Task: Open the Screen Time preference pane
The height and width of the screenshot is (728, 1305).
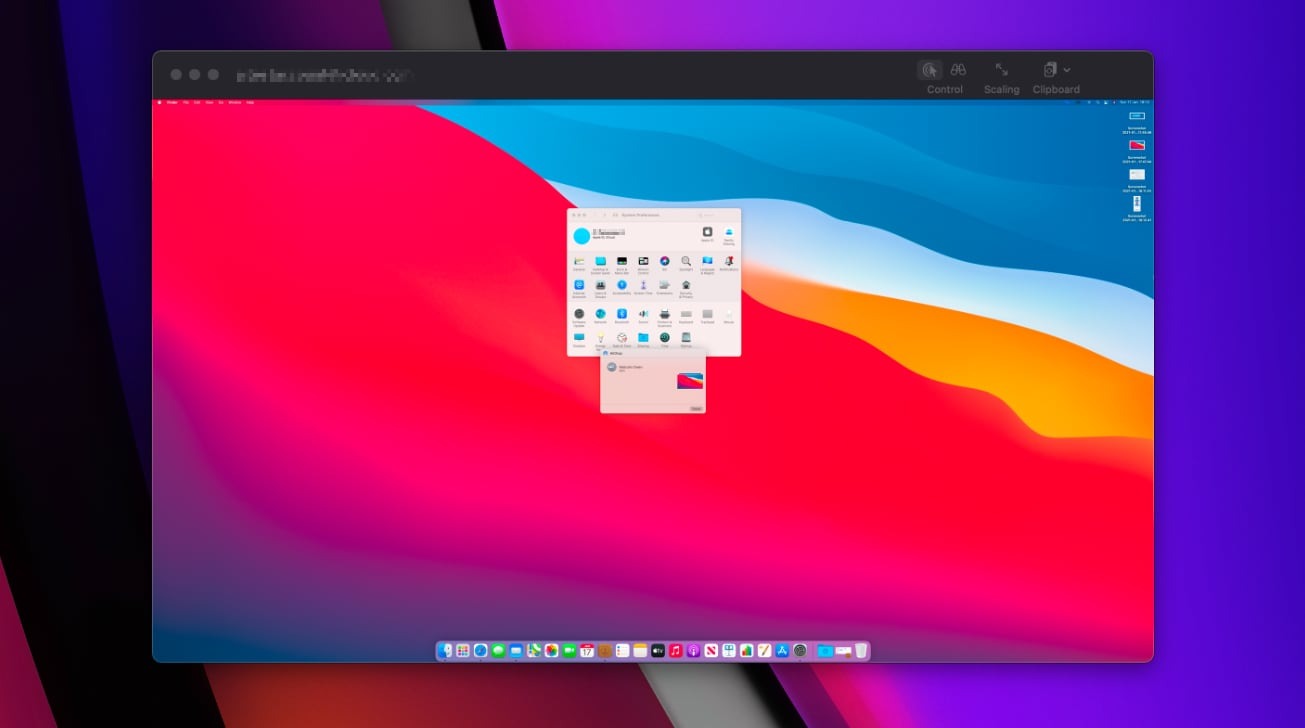Action: [x=643, y=285]
